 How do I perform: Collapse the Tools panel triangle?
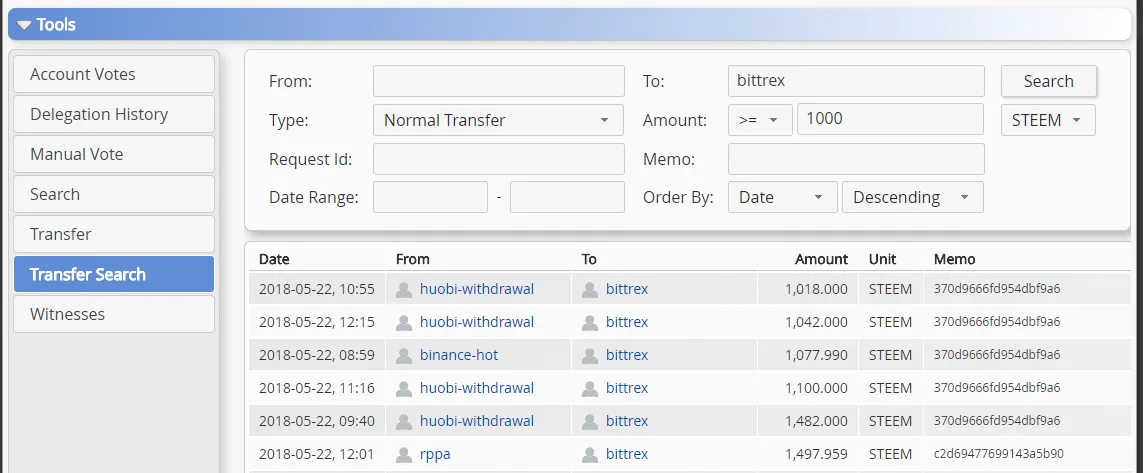coord(23,25)
